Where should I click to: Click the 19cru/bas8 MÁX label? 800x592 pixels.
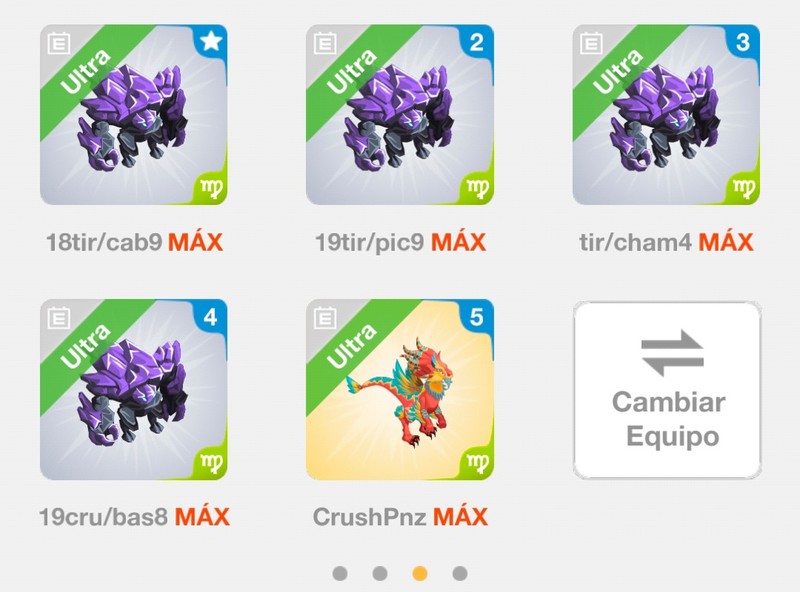(x=134, y=517)
